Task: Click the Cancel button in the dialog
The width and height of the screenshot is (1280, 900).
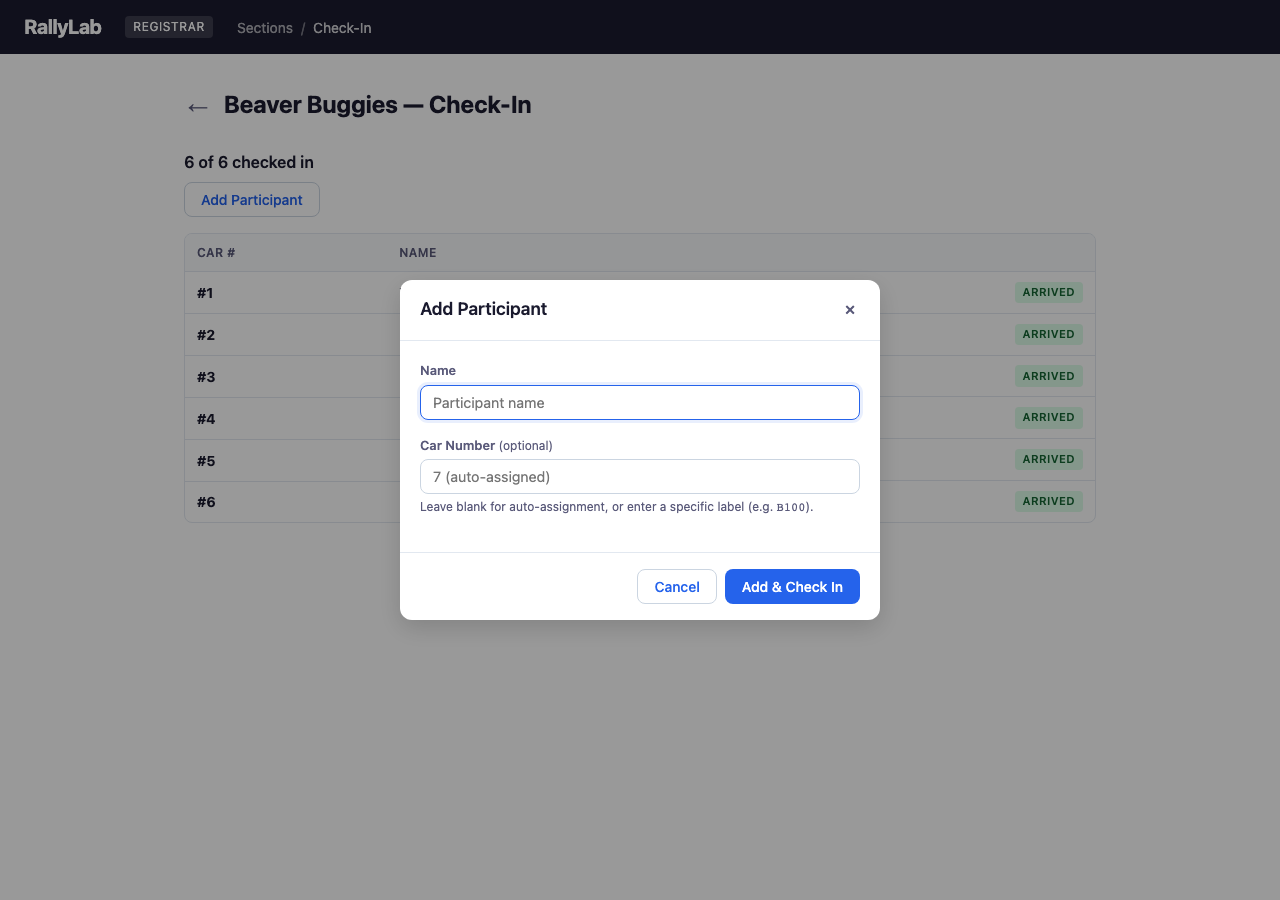Action: [x=676, y=587]
